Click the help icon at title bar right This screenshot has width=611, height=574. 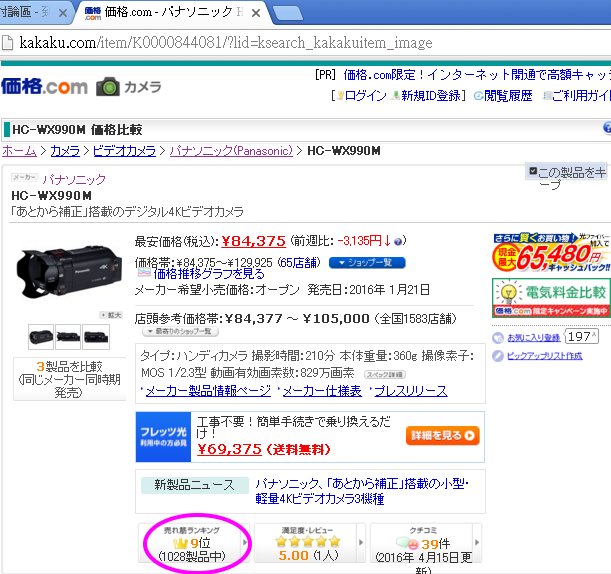coord(607,127)
